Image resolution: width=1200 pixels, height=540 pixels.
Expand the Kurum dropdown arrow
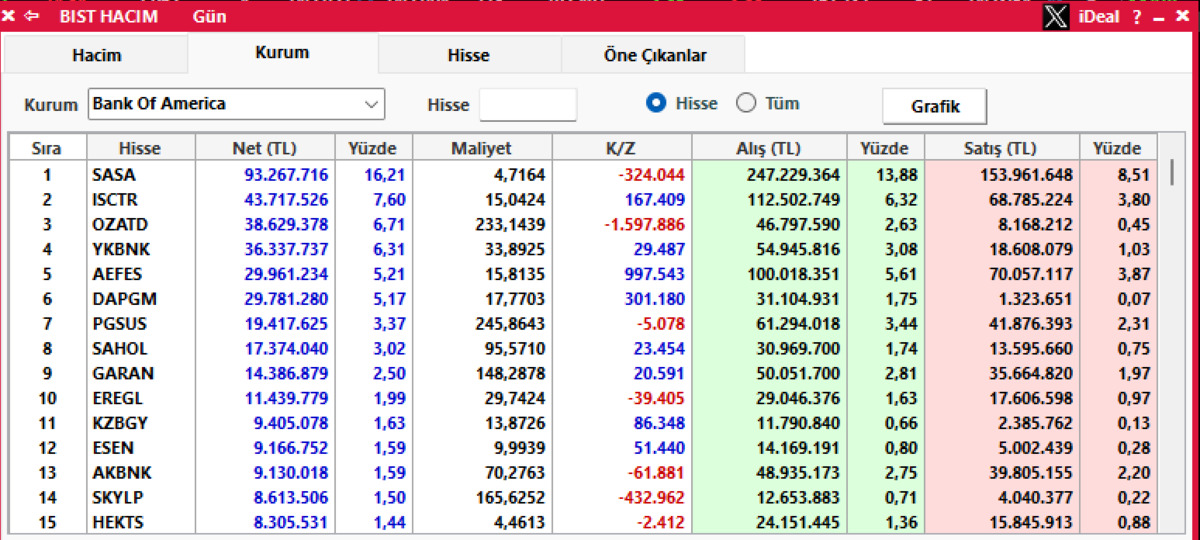pos(371,104)
